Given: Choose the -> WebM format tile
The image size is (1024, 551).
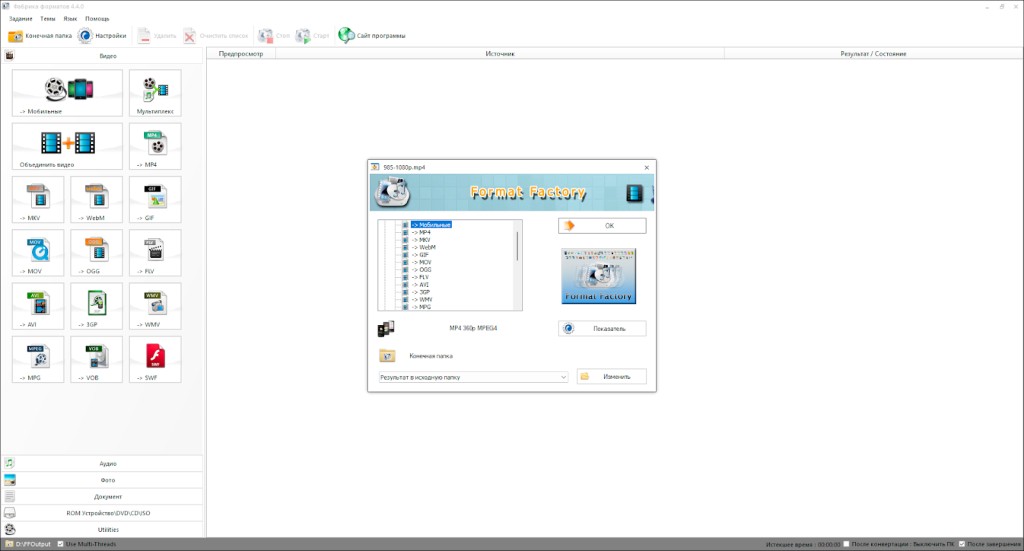Looking at the screenshot, I should point(96,200).
